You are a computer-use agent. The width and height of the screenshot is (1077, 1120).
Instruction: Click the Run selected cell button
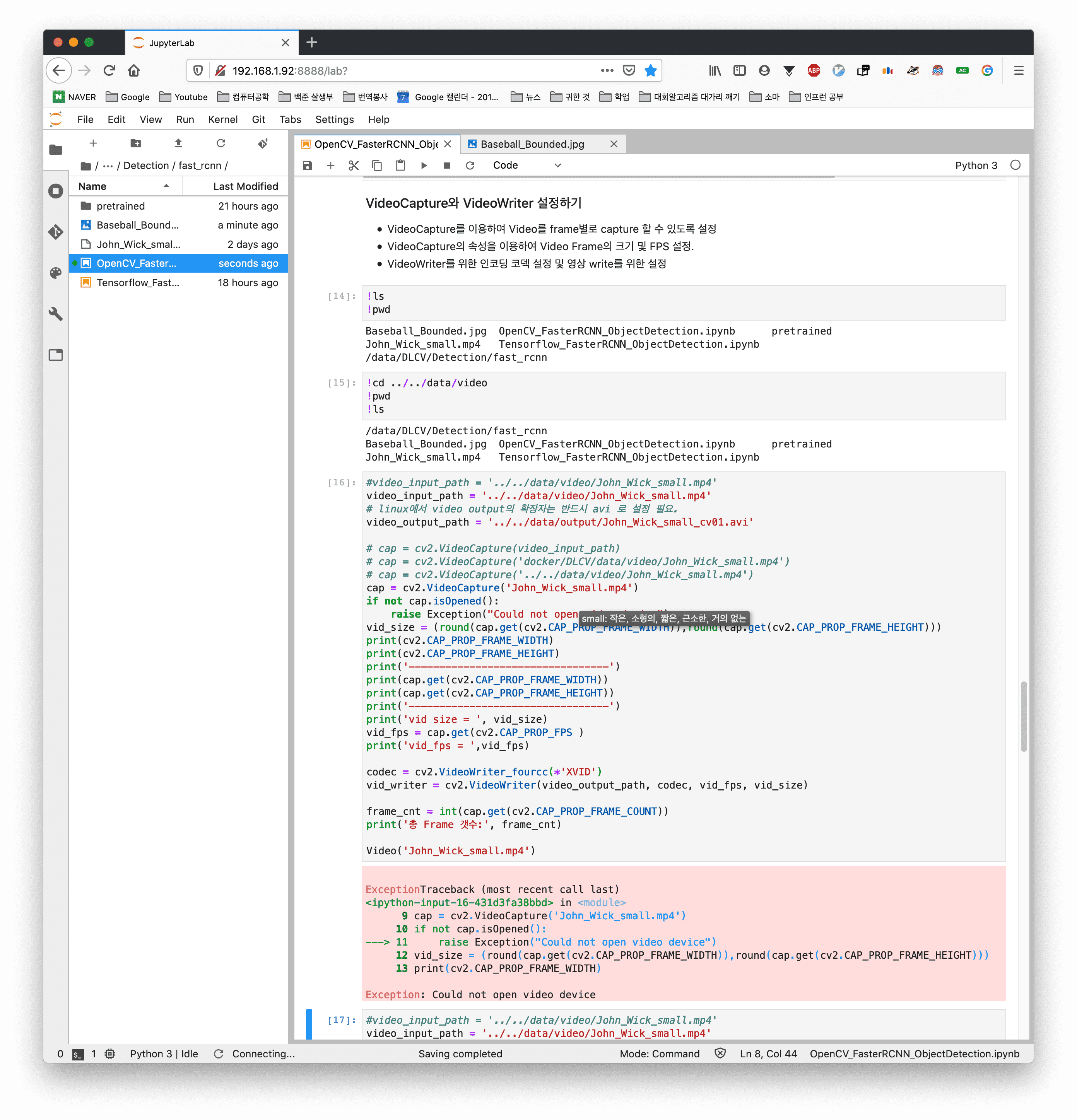[x=424, y=166]
